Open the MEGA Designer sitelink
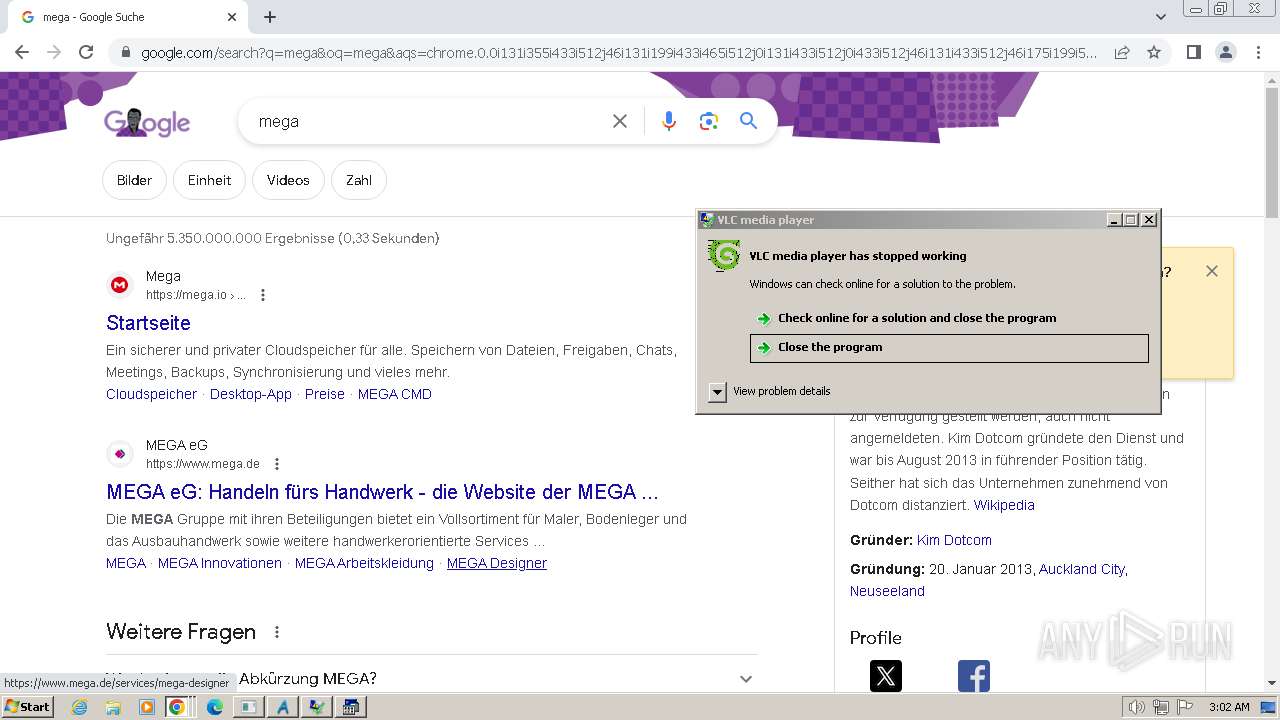Viewport: 1280px width, 720px height. click(x=497, y=563)
